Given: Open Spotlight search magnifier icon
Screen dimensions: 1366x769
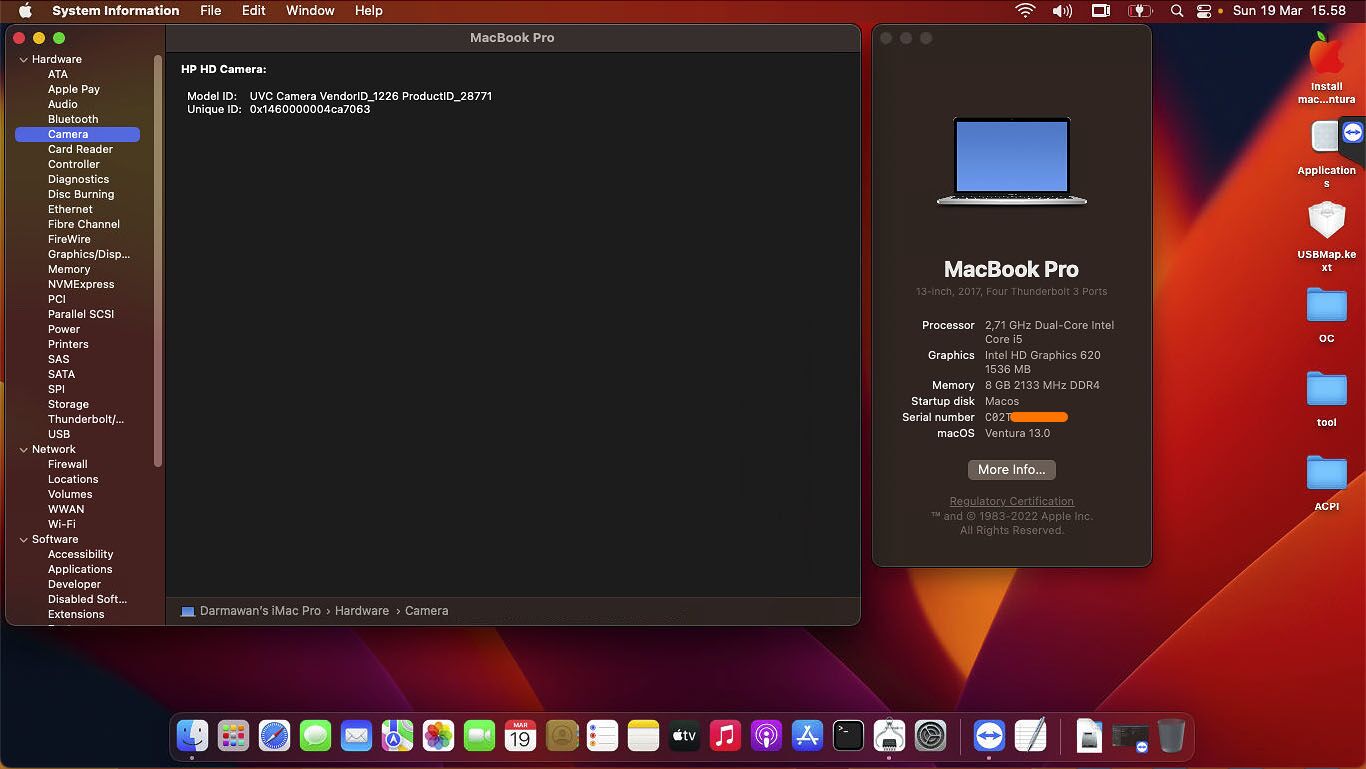Looking at the screenshot, I should coord(1177,11).
